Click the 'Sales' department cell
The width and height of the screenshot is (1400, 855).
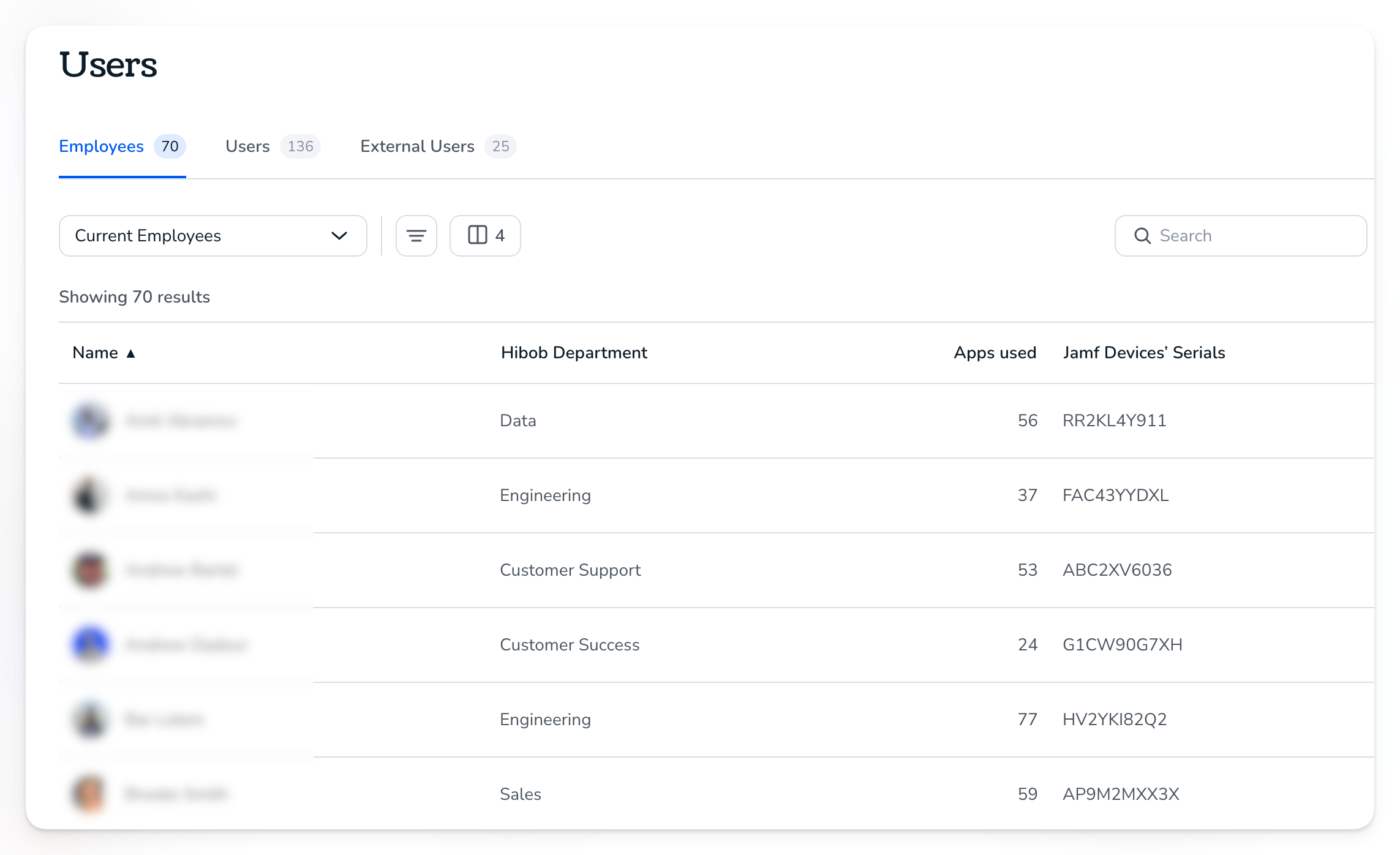point(521,794)
